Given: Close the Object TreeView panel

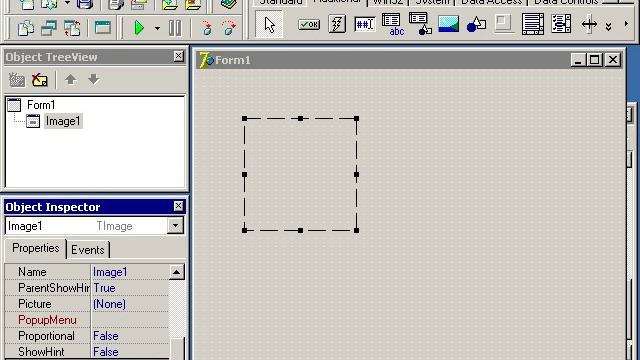Looking at the screenshot, I should coord(178,56).
